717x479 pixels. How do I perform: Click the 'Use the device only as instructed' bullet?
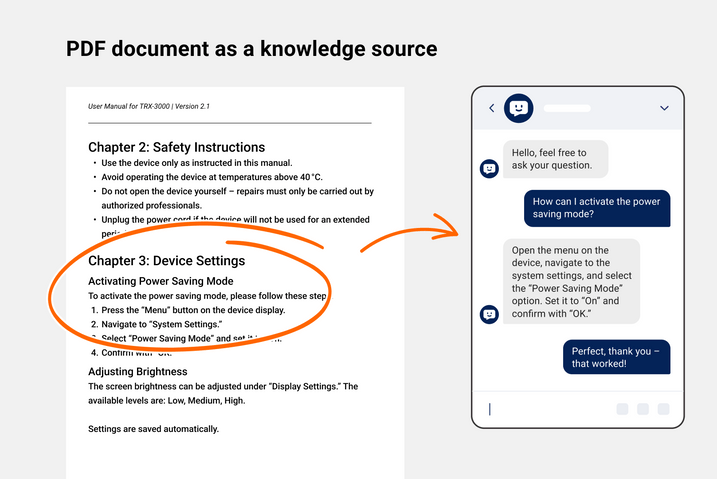click(x=197, y=163)
